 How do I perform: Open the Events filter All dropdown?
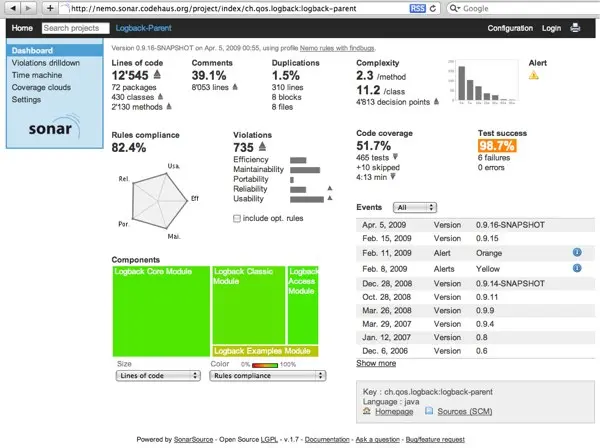[415, 207]
